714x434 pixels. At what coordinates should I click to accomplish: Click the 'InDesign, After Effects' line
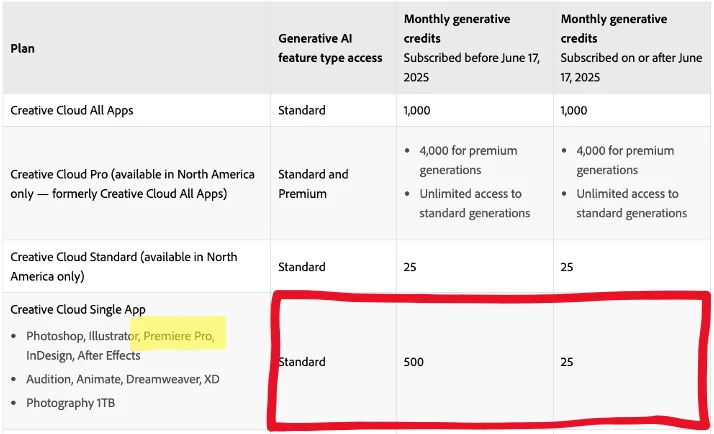coord(83,355)
